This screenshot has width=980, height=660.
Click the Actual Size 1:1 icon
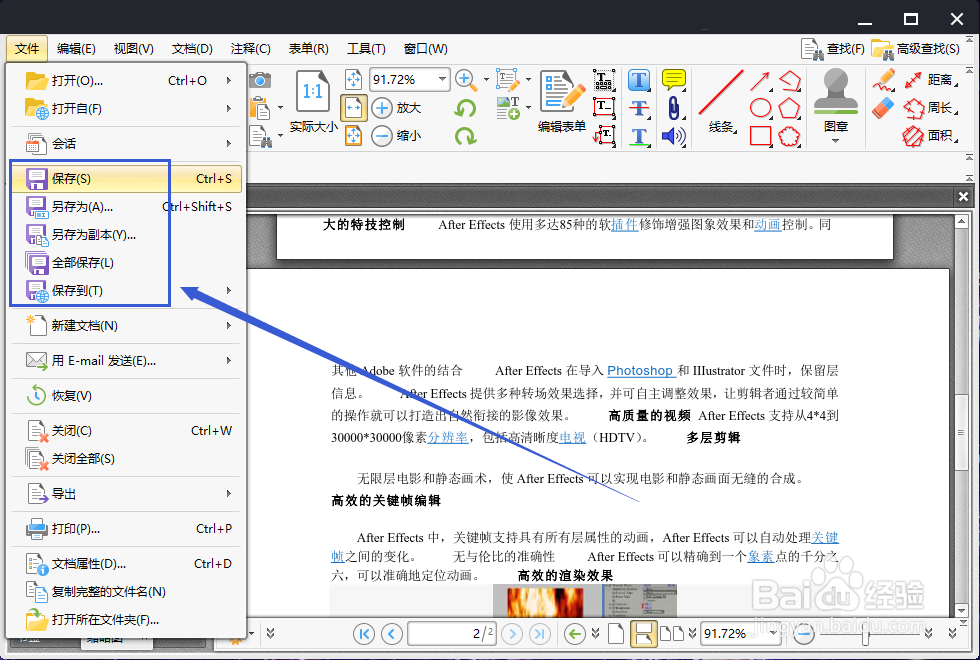312,92
